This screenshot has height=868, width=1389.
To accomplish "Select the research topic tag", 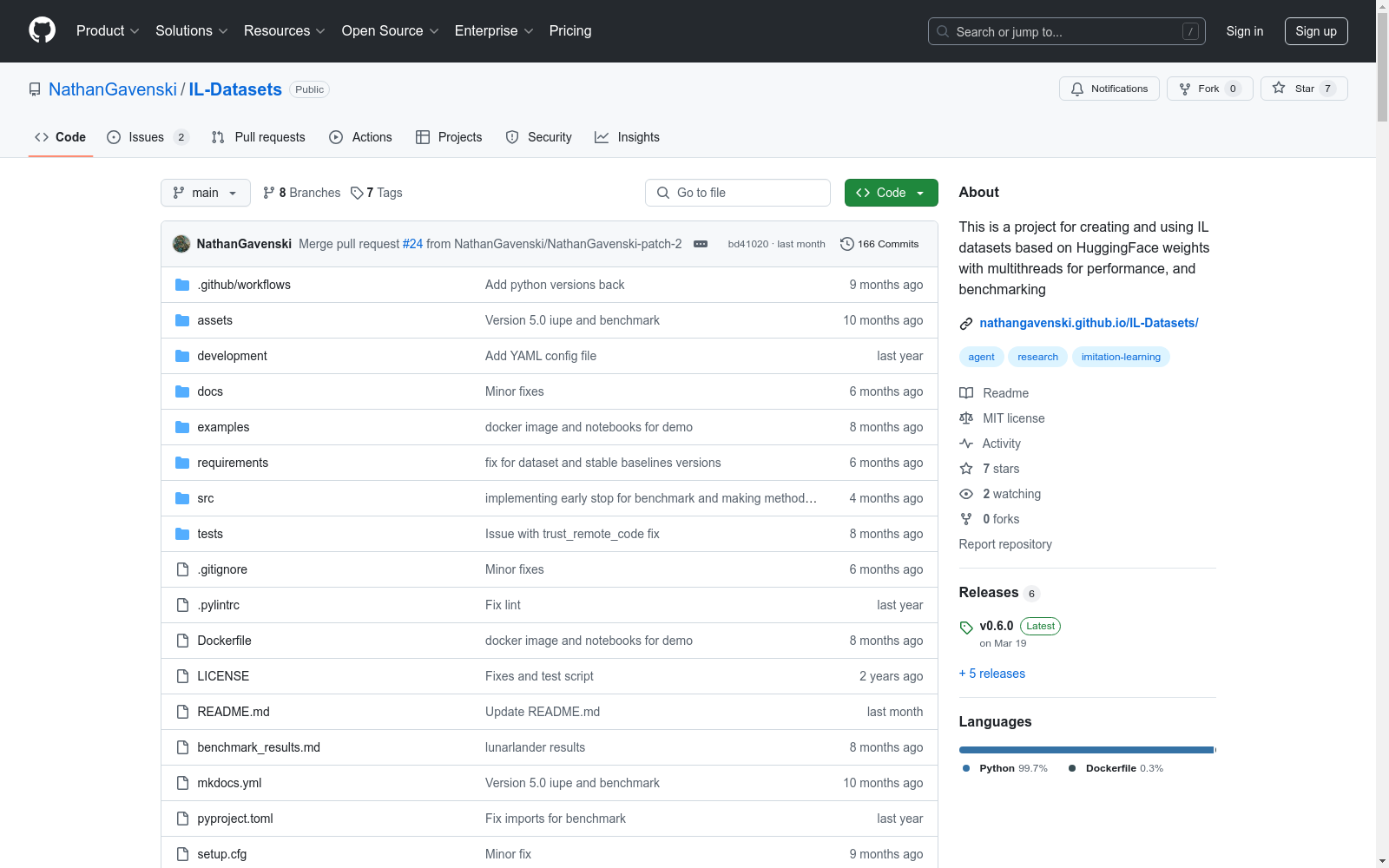I will coord(1037,357).
